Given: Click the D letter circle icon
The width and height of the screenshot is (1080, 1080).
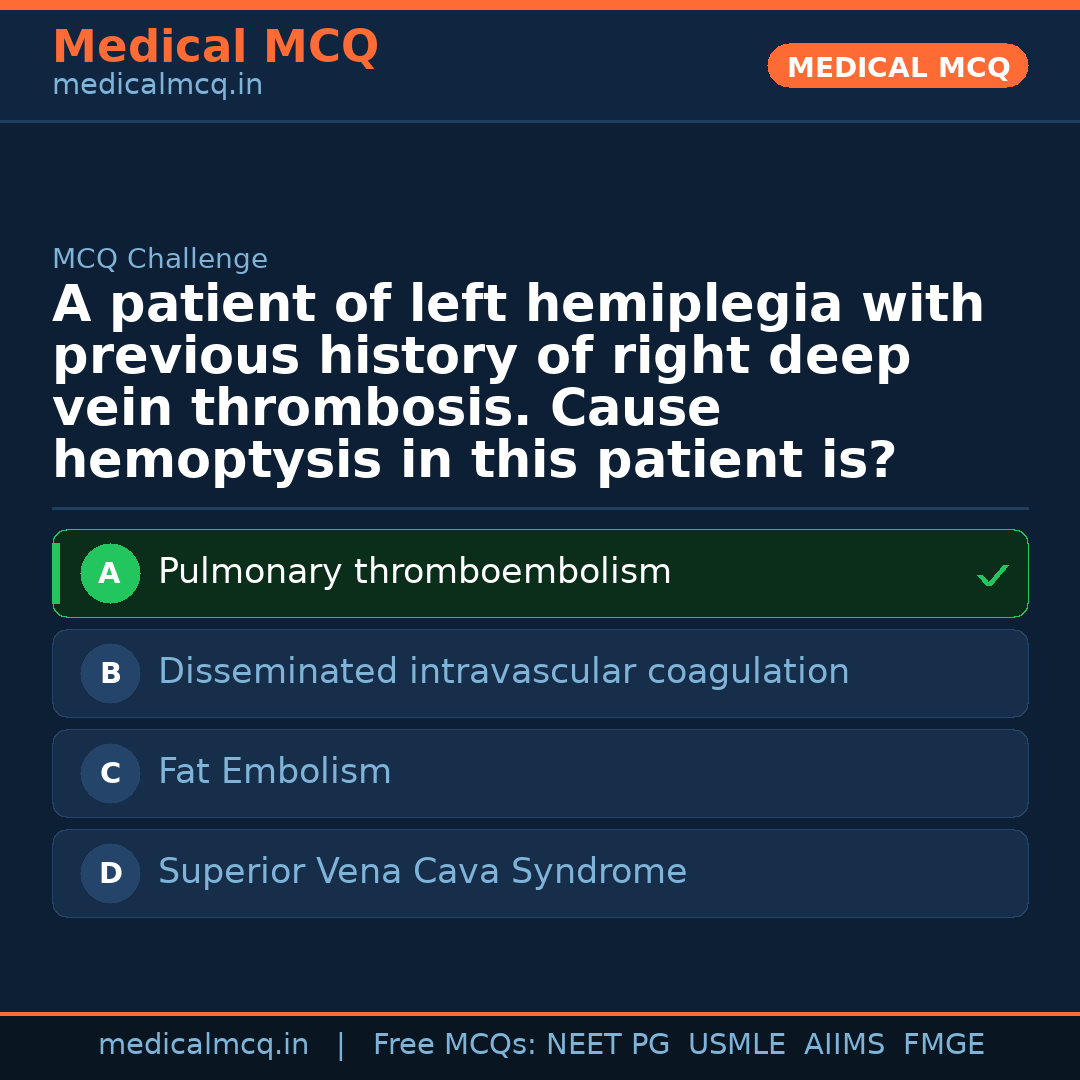Looking at the screenshot, I should [110, 874].
